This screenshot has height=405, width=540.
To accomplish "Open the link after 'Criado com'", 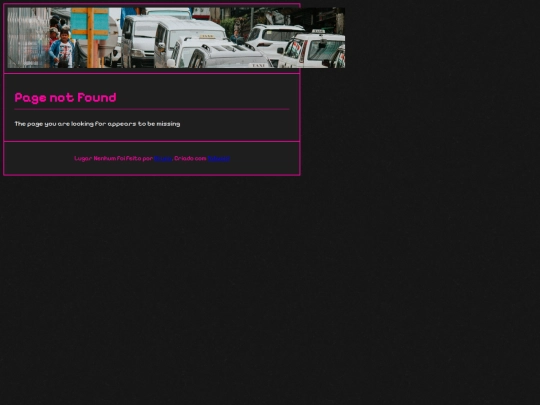I will [218, 158].
